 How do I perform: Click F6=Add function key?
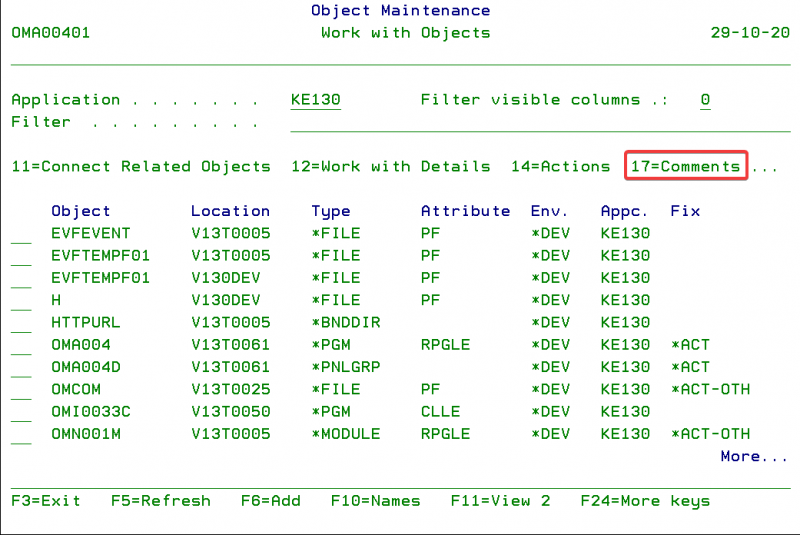[270, 501]
